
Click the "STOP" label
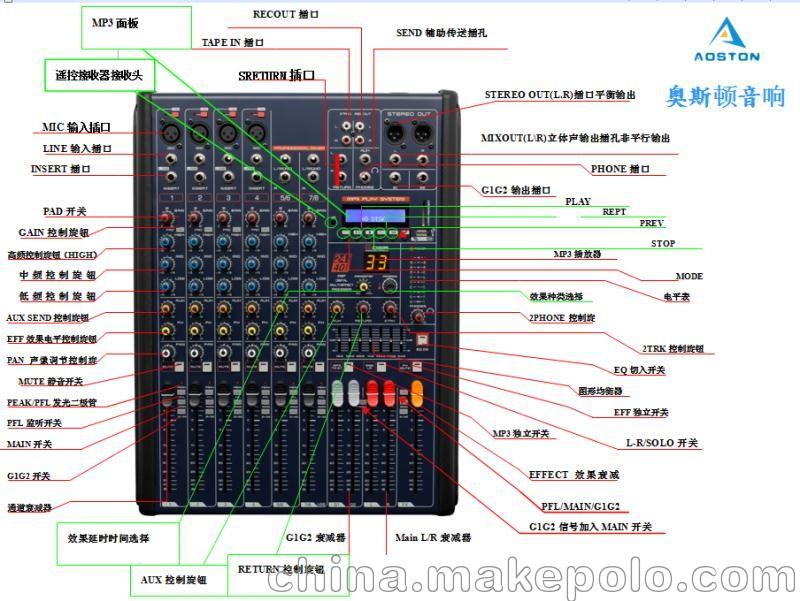pos(663,244)
